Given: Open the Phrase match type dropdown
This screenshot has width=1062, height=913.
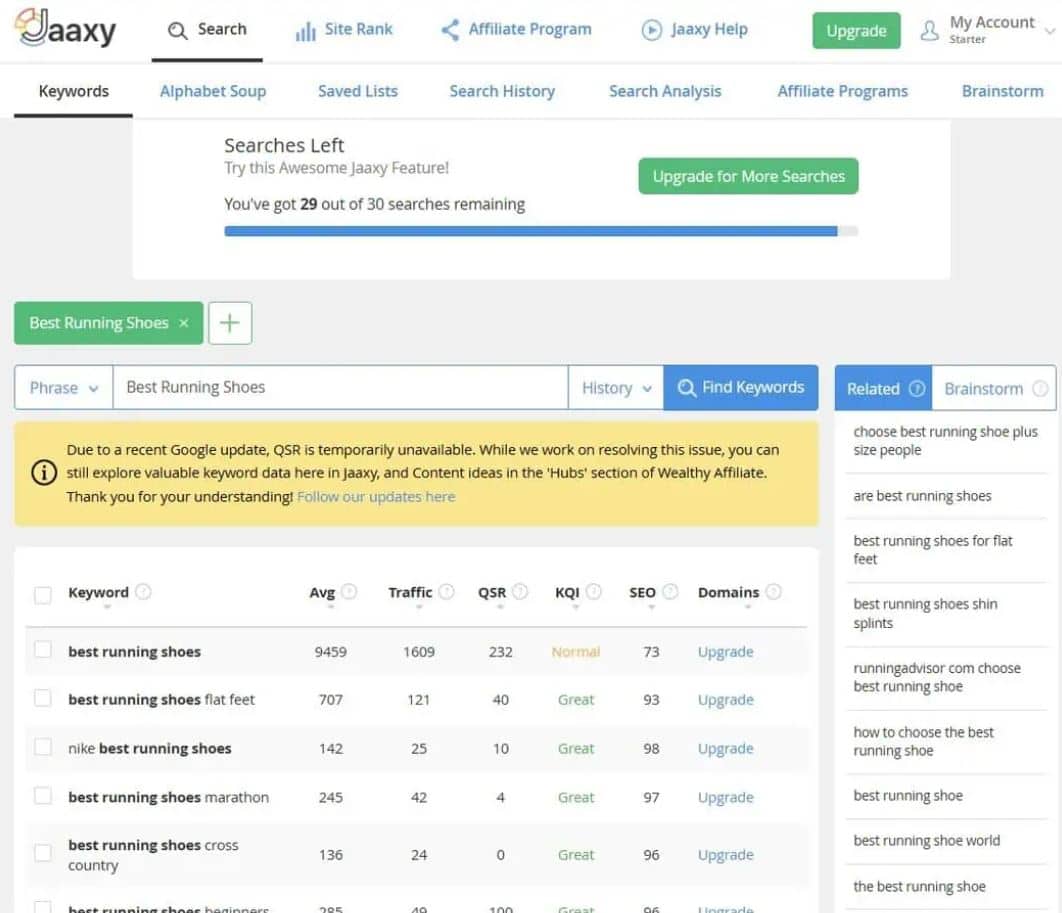Looking at the screenshot, I should click(x=64, y=387).
